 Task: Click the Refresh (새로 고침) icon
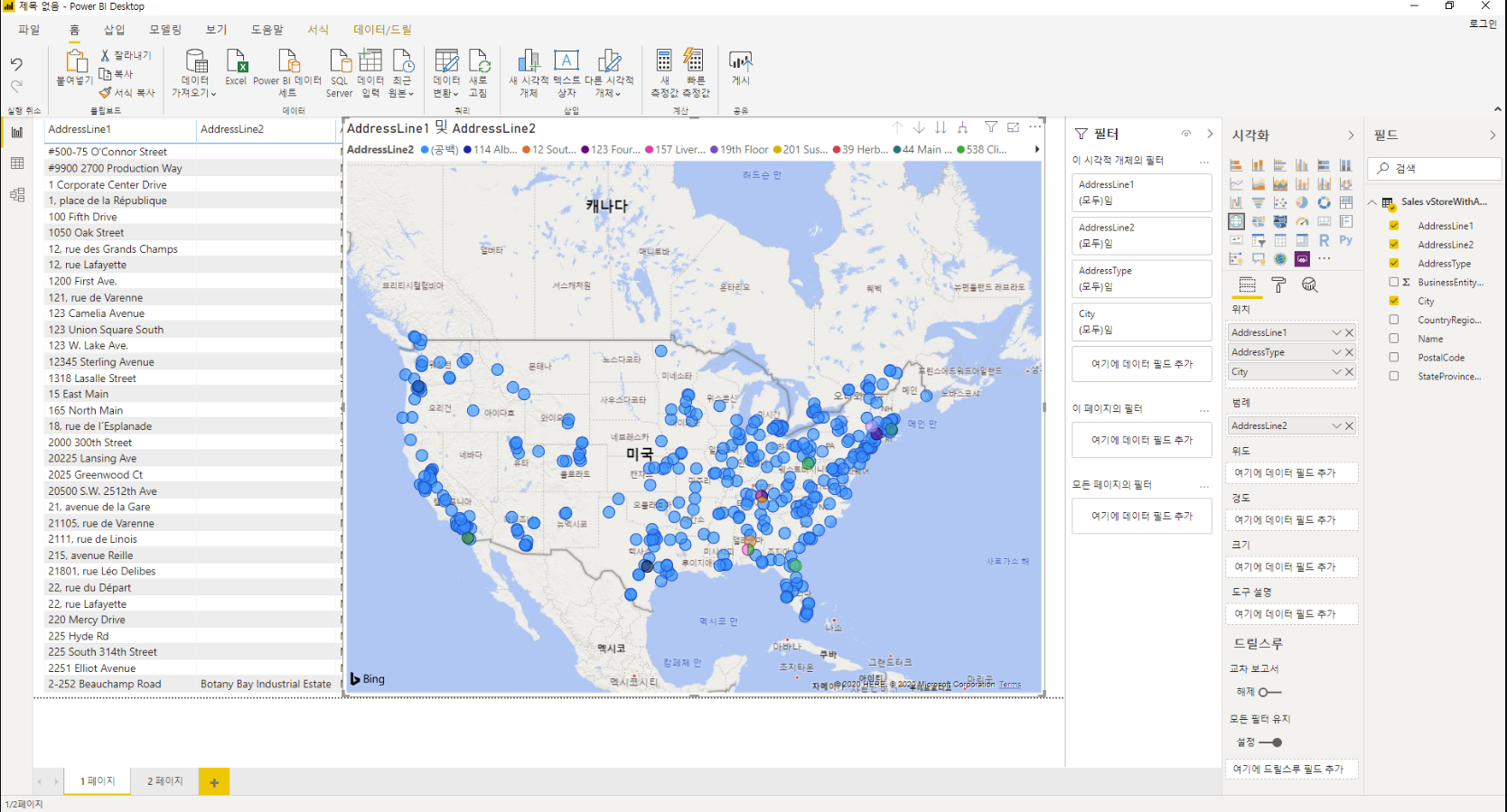[479, 61]
